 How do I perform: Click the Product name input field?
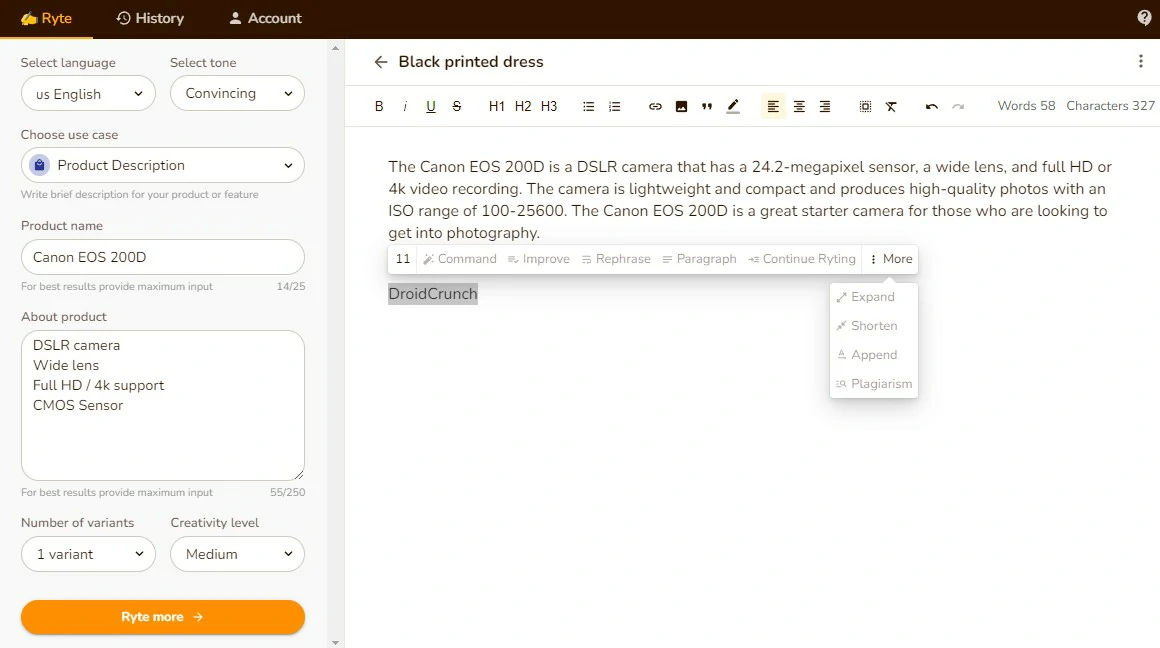pyautogui.click(x=163, y=257)
